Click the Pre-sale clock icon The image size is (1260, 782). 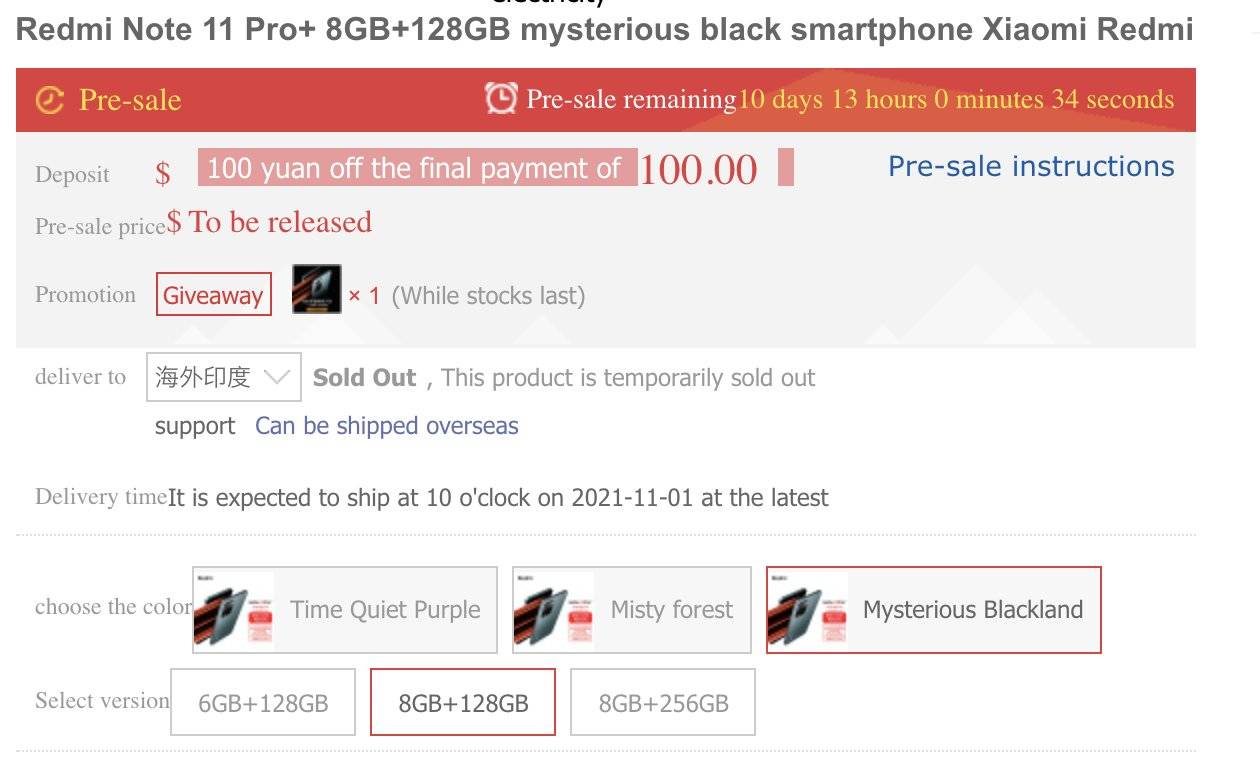[49, 100]
